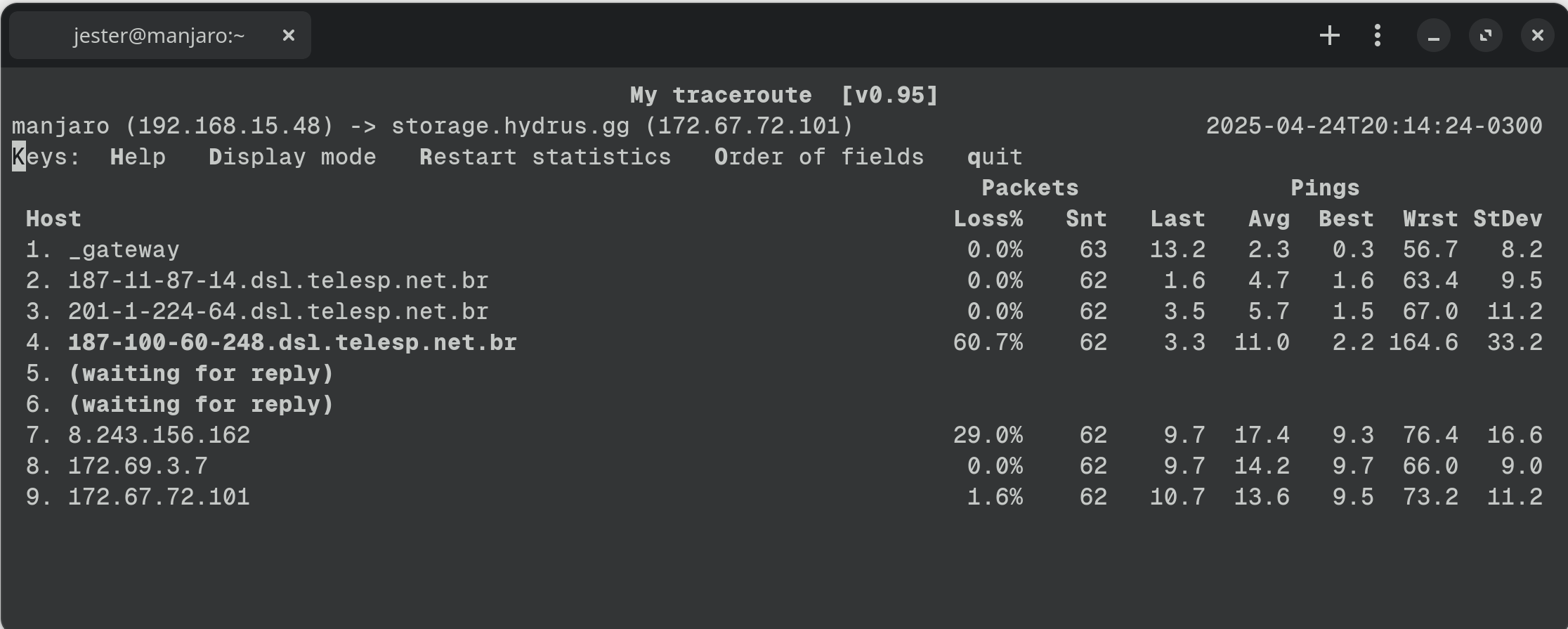Minimize the terminal window
1568x629 pixels.
(x=1434, y=36)
